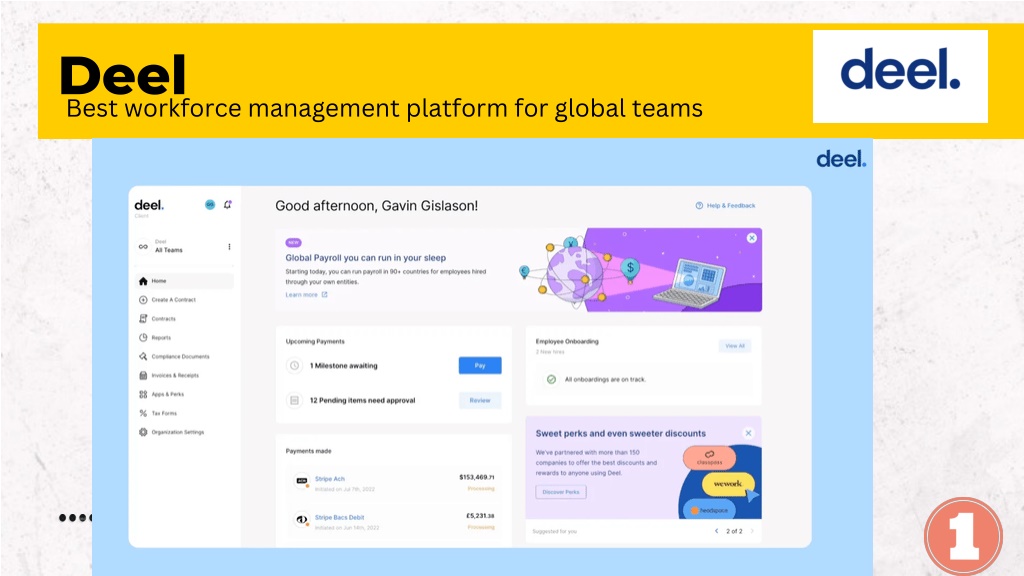The width and height of the screenshot is (1024, 576).
Task: Click the Invoices & Receipts icon
Action: pos(143,376)
